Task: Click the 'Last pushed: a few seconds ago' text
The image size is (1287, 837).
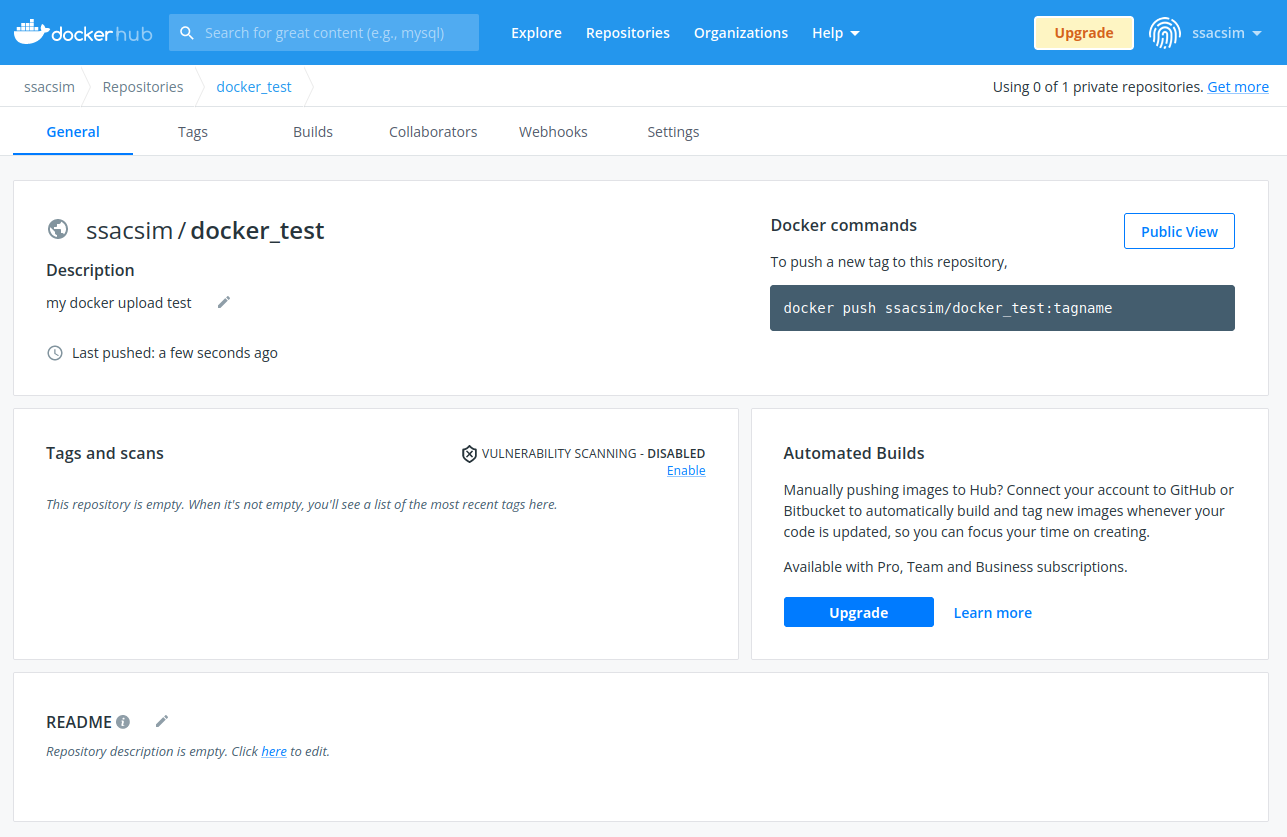Action: click(175, 353)
